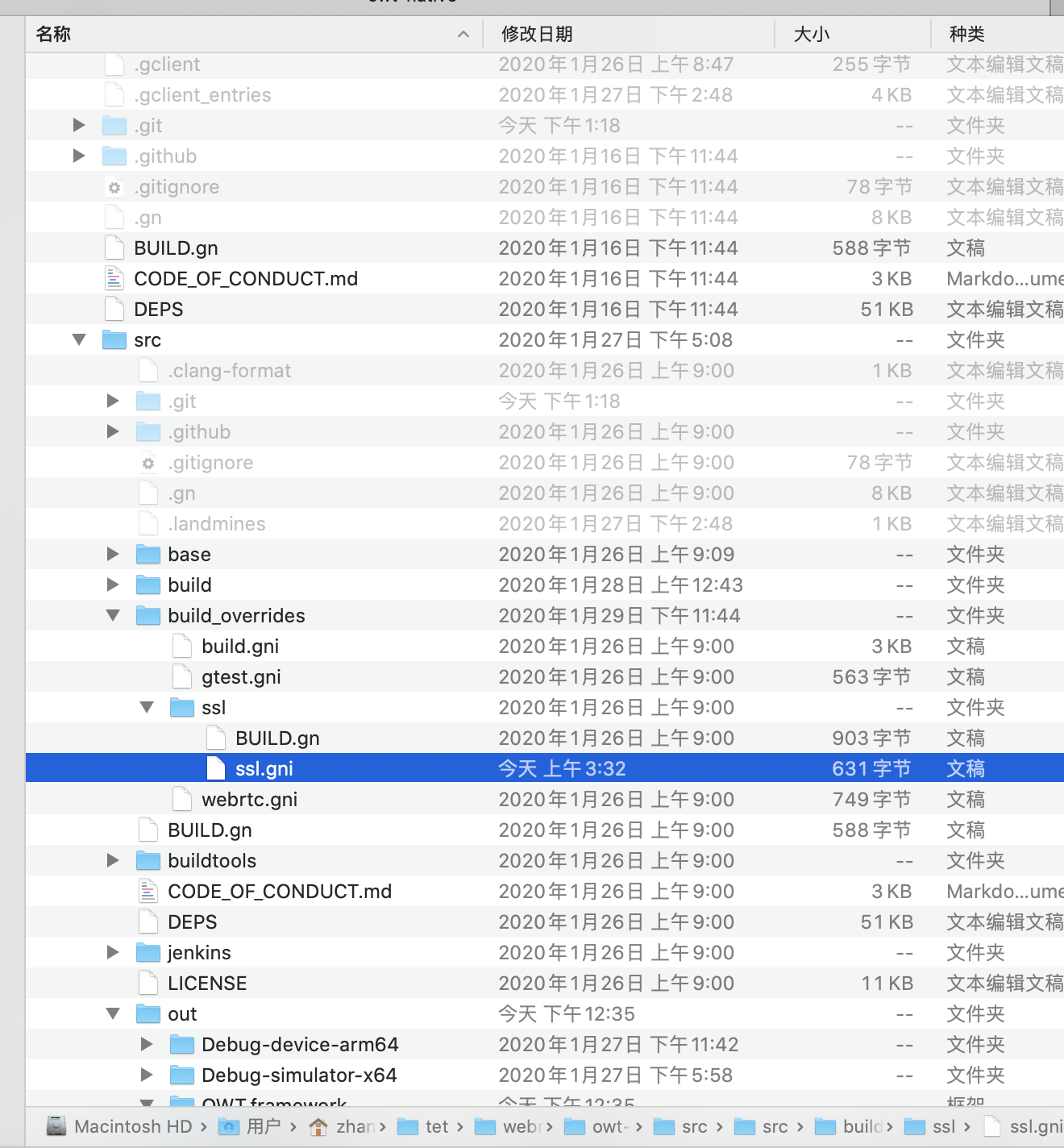The height and width of the screenshot is (1148, 1064).
Task: Expand the jenkins folder
Action: coord(113,952)
